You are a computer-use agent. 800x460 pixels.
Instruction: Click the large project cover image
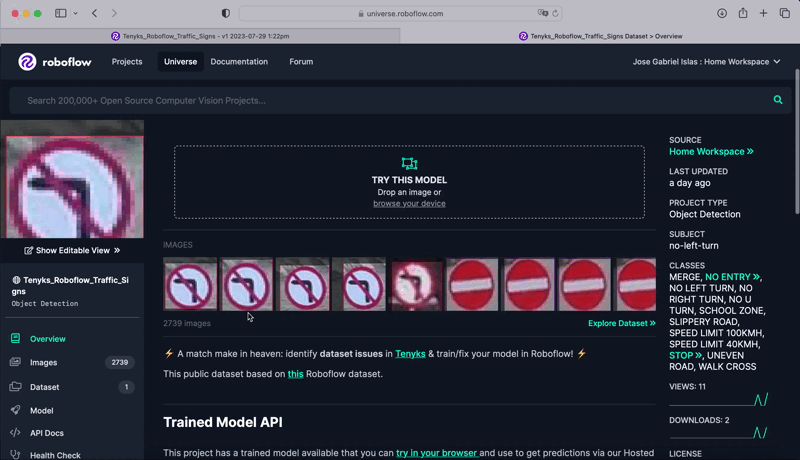tap(72, 179)
